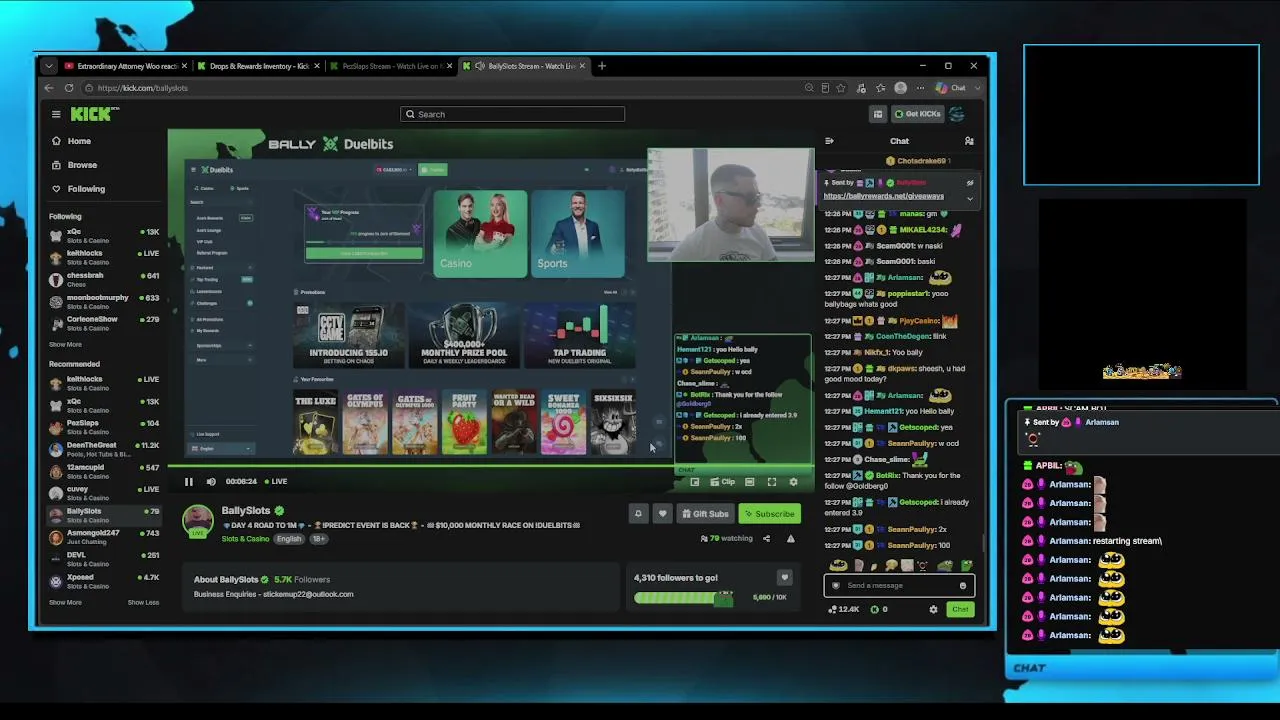Open the emote picker in chat input
This screenshot has width=1280, height=720.
click(963, 586)
